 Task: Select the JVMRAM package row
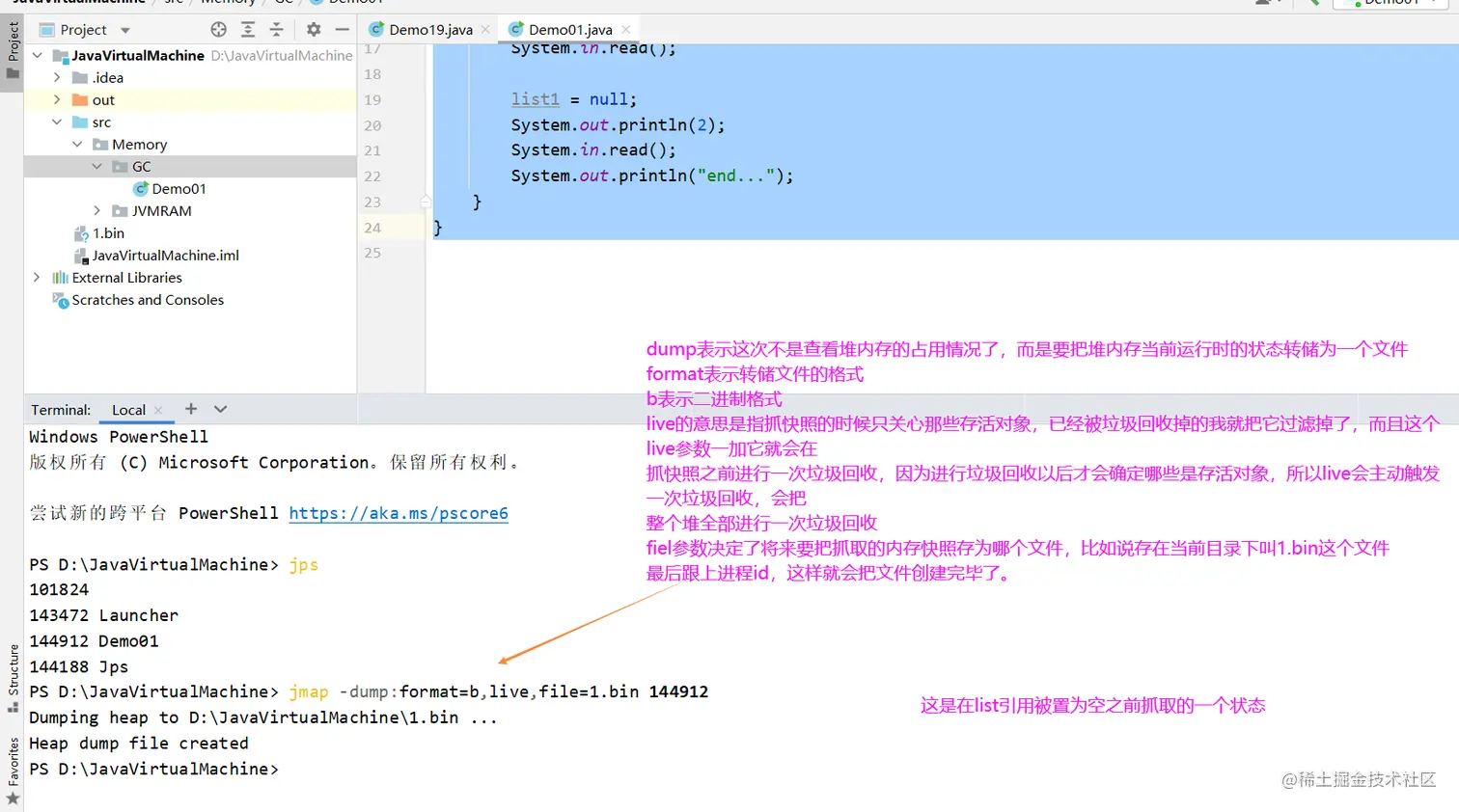[190, 211]
